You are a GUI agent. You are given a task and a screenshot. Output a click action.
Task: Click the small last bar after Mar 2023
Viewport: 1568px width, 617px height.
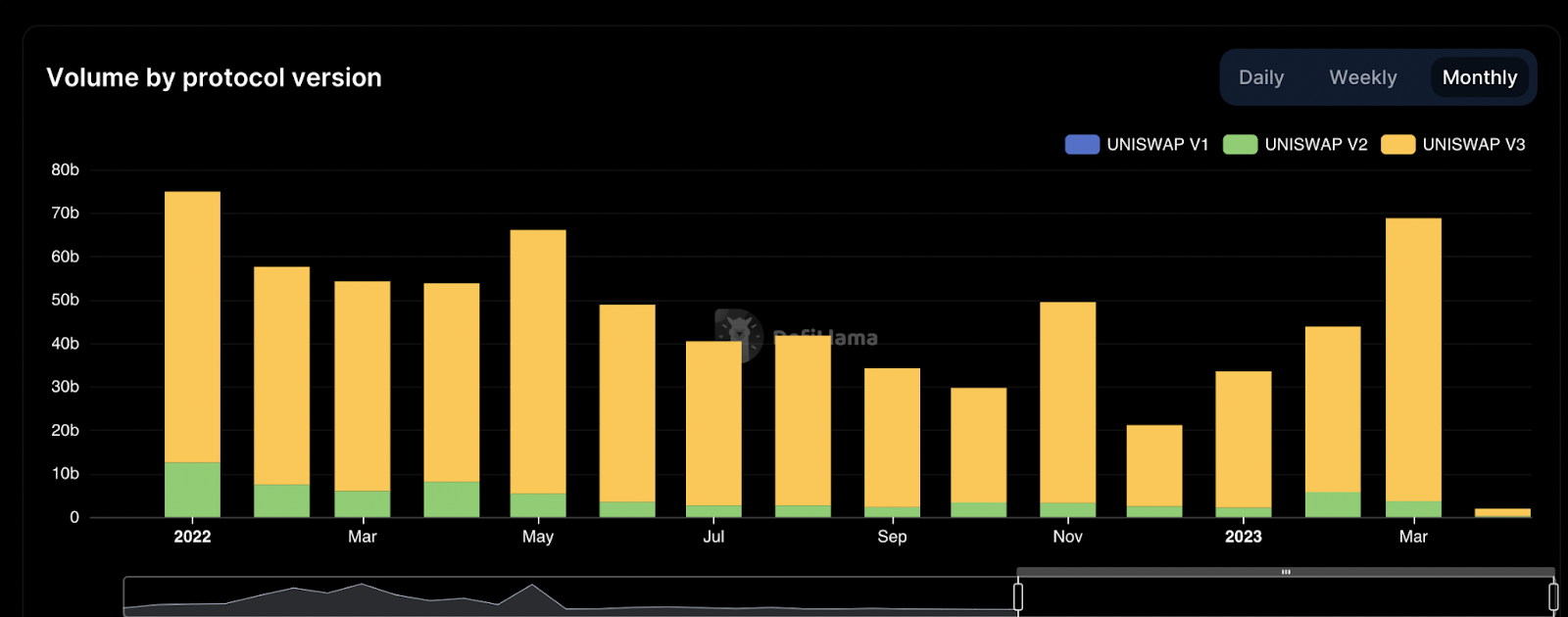click(1502, 513)
